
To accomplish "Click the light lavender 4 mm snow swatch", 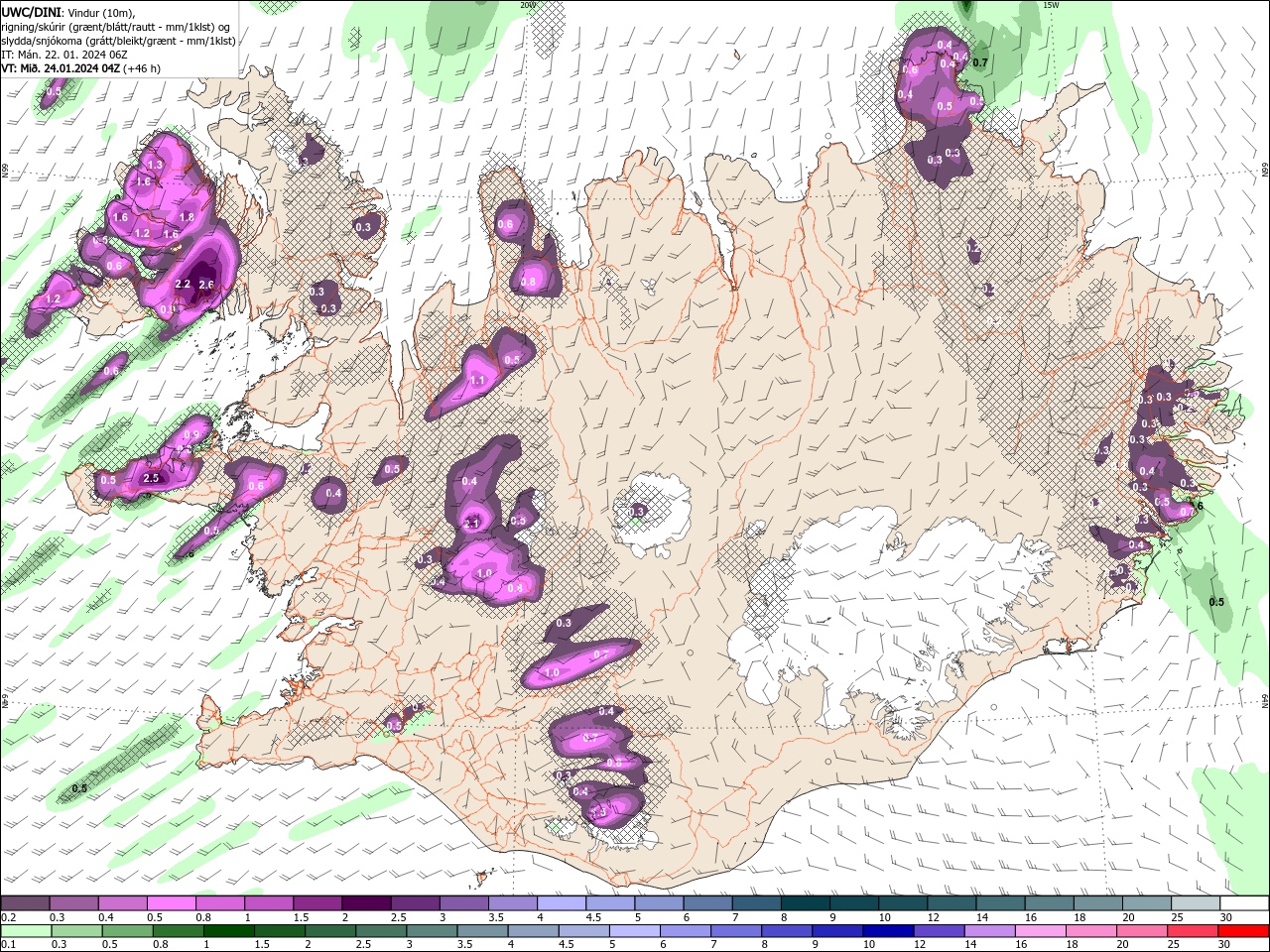I will pyautogui.click(x=560, y=903).
